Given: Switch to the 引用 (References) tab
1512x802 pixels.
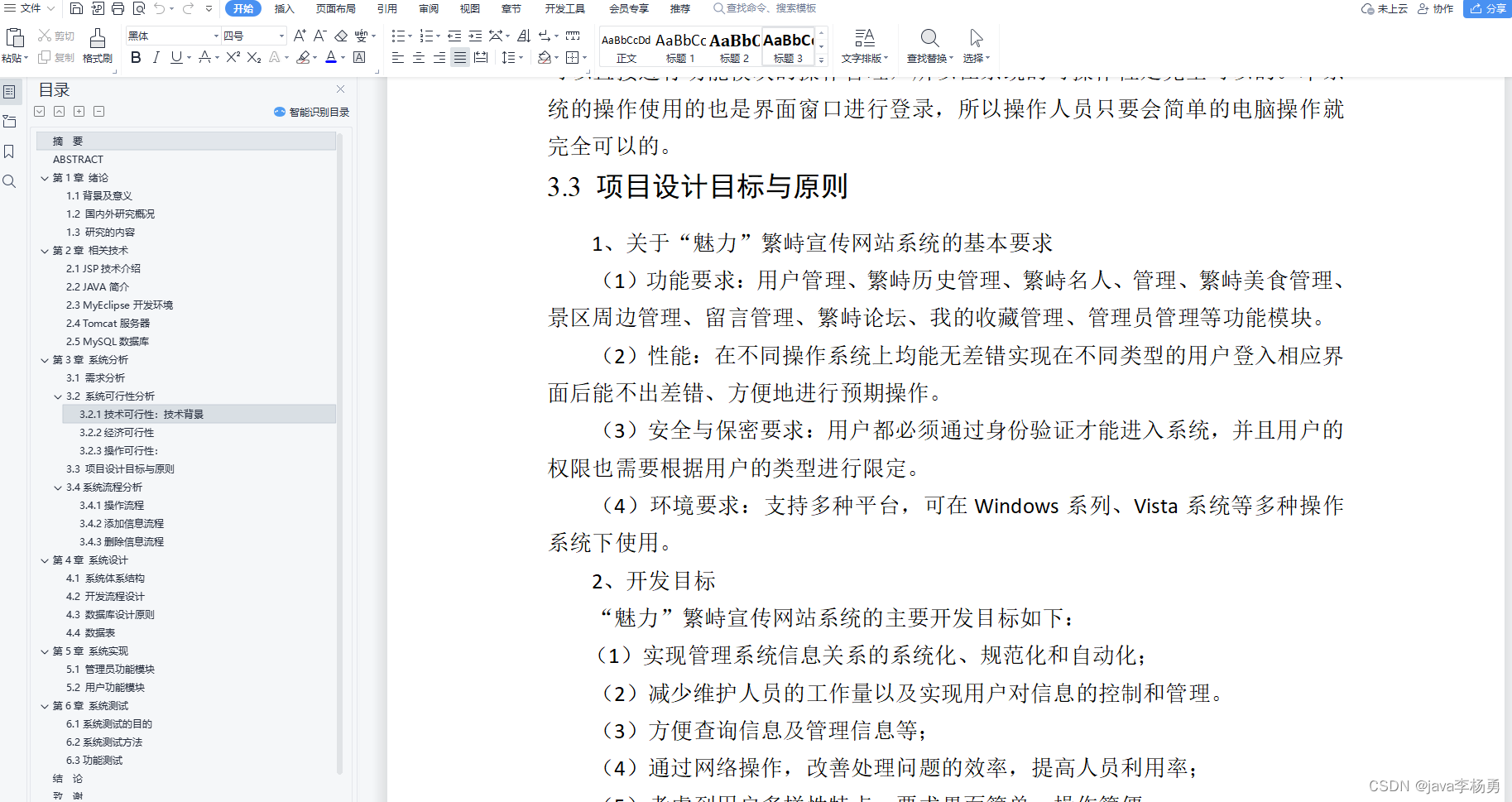Looking at the screenshot, I should pyautogui.click(x=386, y=8).
